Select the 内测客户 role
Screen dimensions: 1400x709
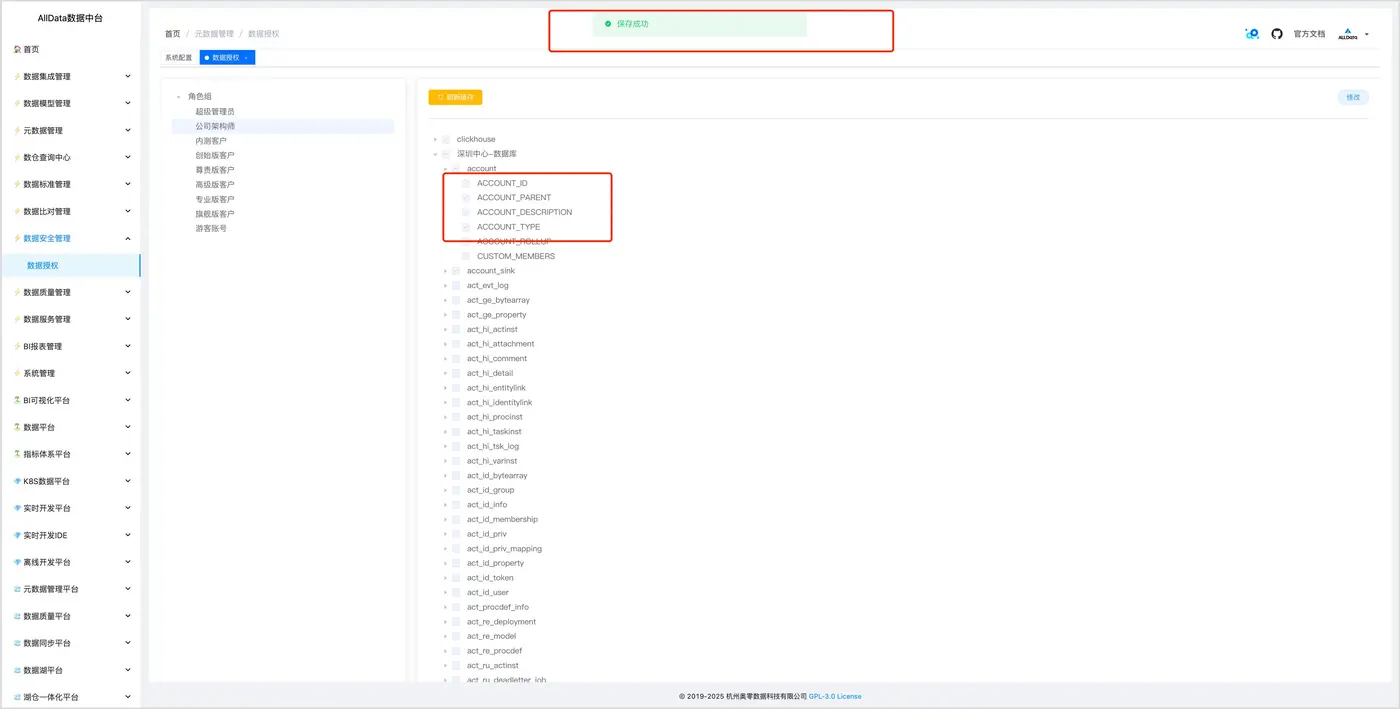[x=211, y=141]
